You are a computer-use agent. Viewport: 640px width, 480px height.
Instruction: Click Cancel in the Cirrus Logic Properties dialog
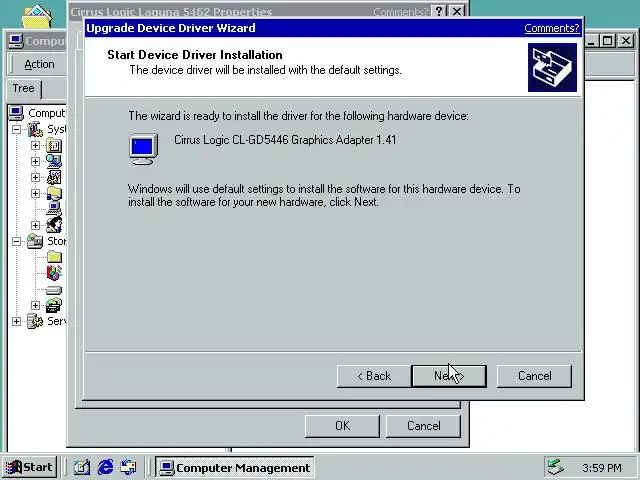point(423,426)
